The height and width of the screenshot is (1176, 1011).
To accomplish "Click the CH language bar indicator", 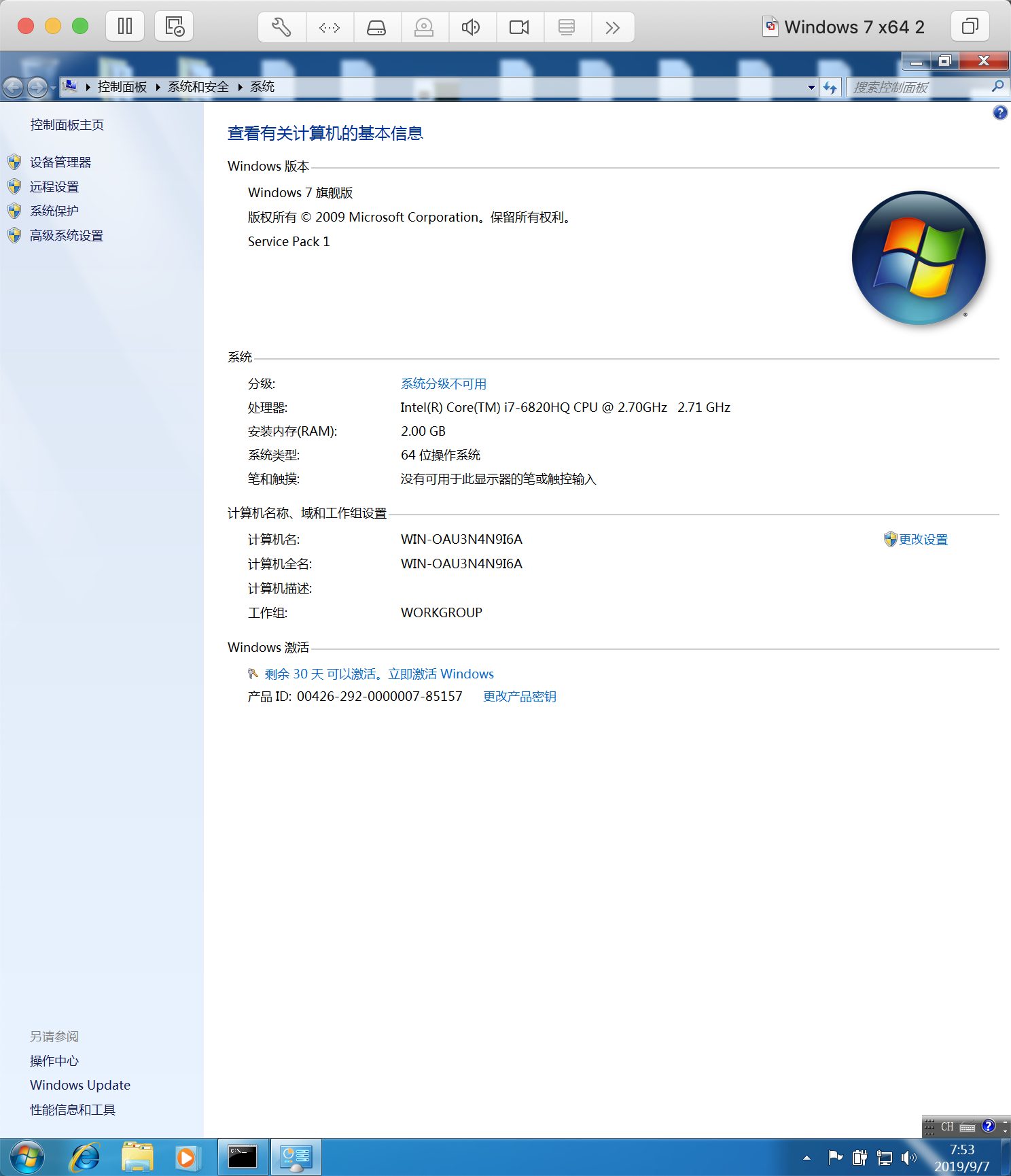I will 947,1127.
